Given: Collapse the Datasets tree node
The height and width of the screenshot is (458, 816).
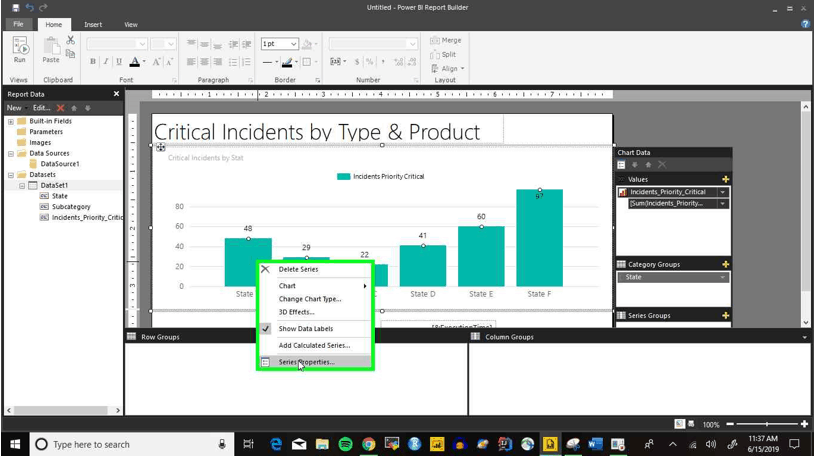Looking at the screenshot, I should 10,175.
